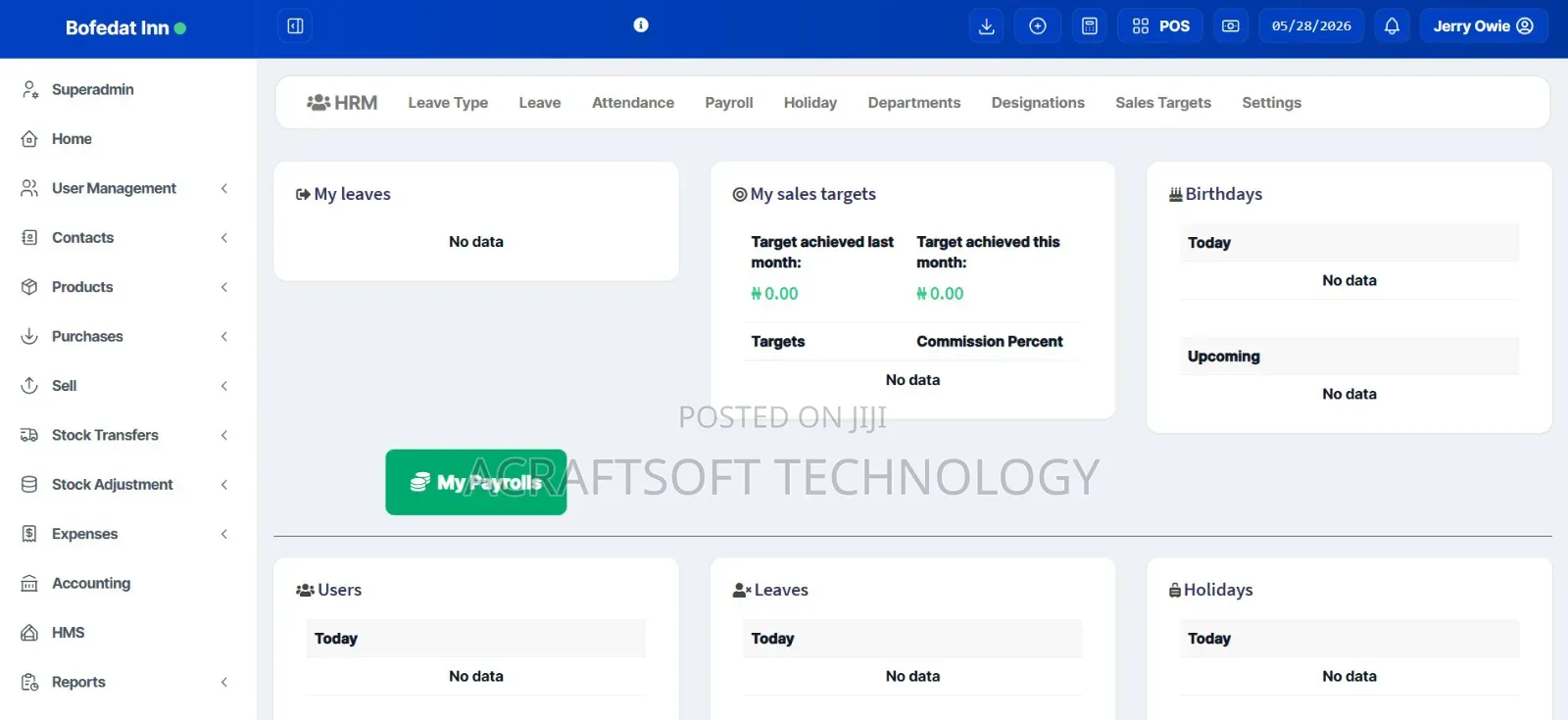Expand the Contacts chevron
The image size is (1568, 720).
[224, 238]
